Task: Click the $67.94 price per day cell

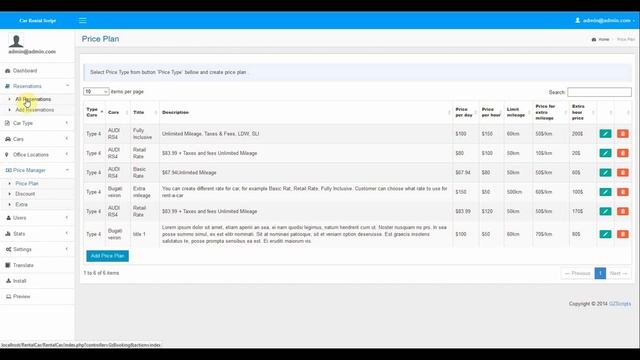Action: pyautogui.click(x=466, y=173)
